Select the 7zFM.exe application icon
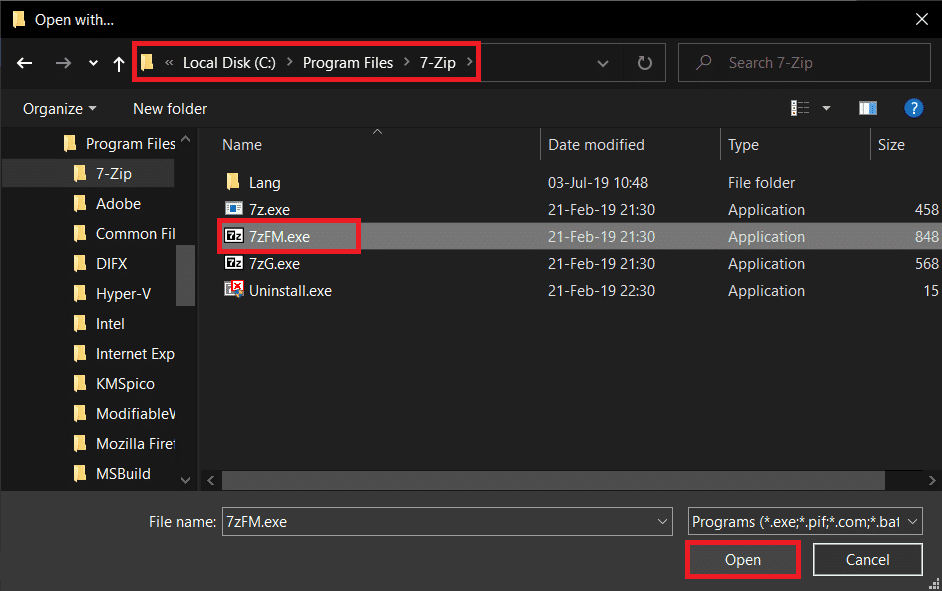The width and height of the screenshot is (942, 591). pos(232,236)
